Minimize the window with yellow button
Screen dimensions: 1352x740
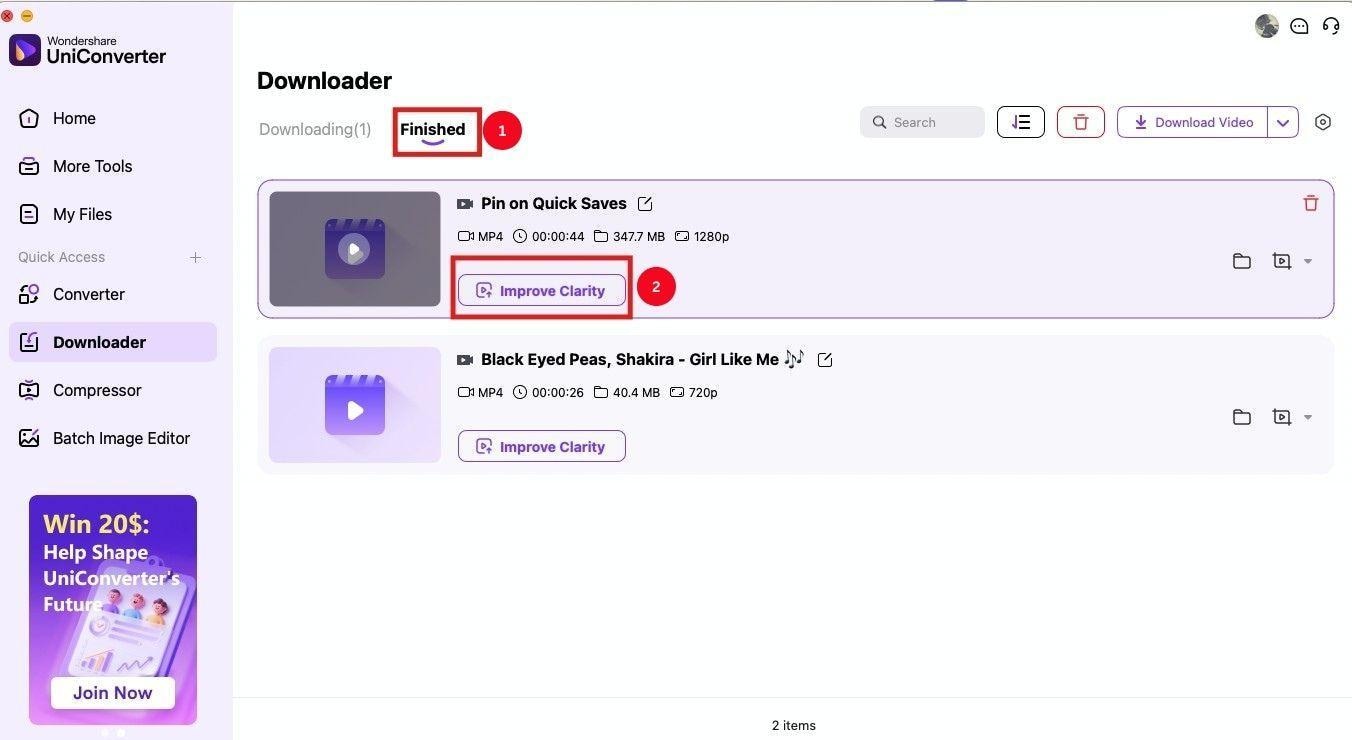pos(27,16)
